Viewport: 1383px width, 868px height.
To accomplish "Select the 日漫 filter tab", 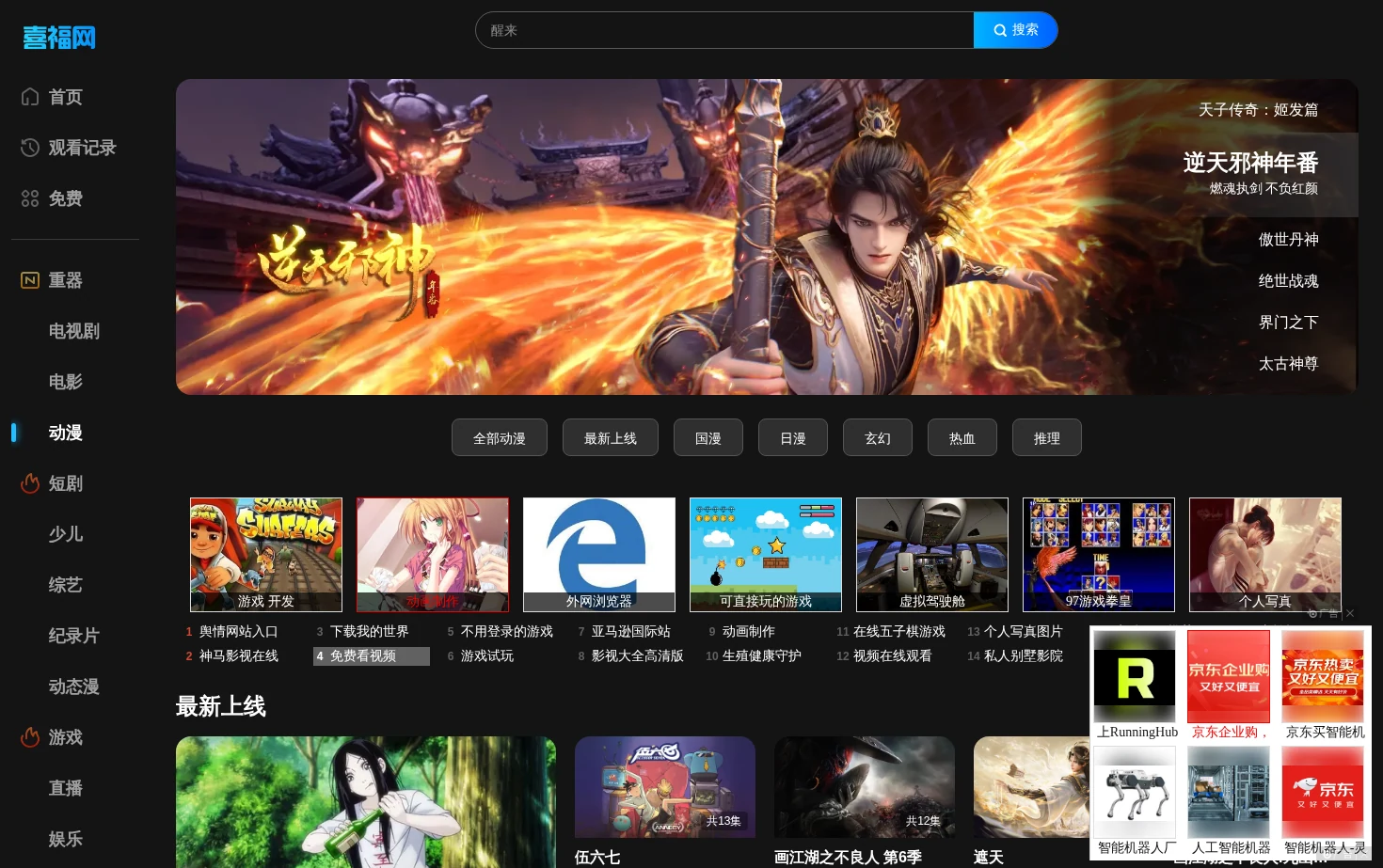I will point(793,438).
